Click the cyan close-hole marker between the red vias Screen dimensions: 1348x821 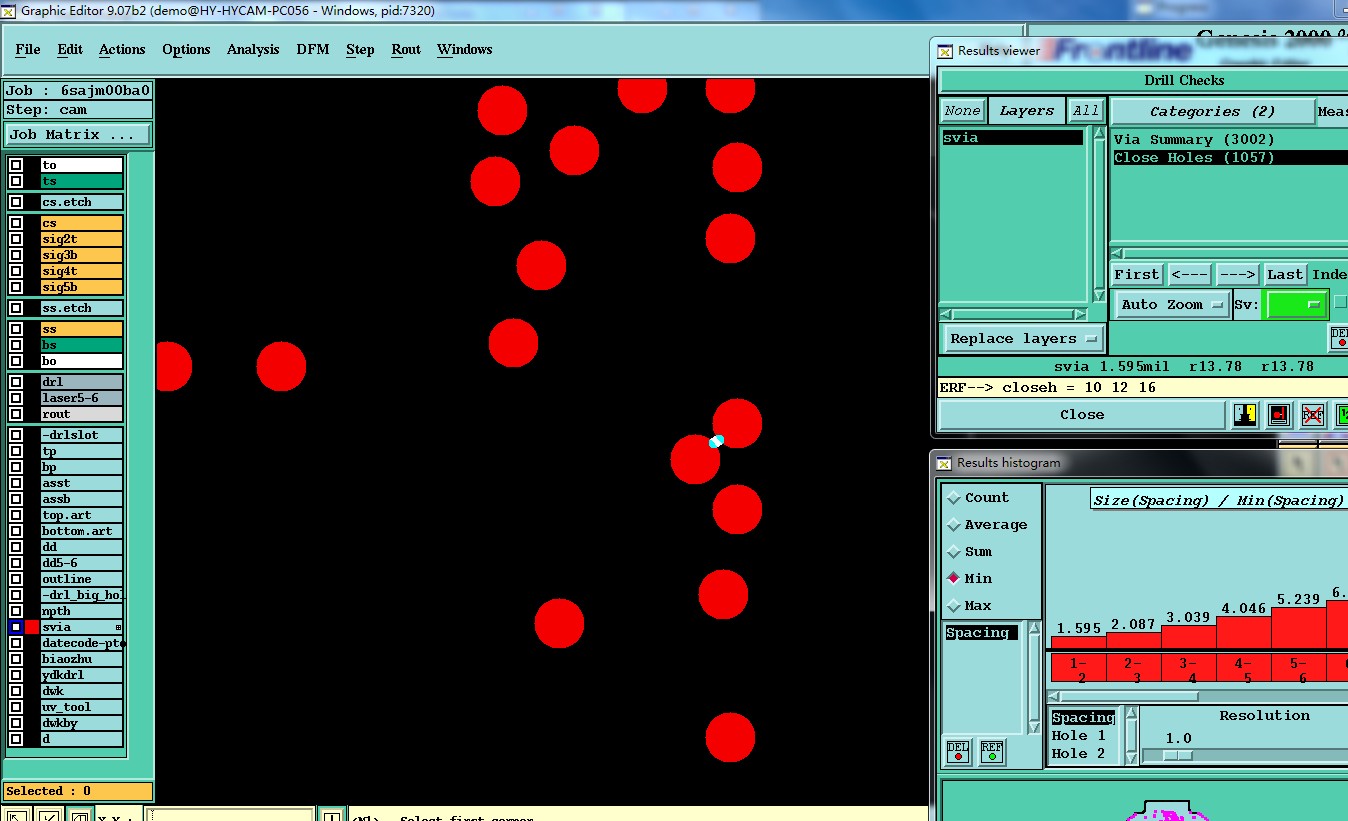tap(716, 441)
